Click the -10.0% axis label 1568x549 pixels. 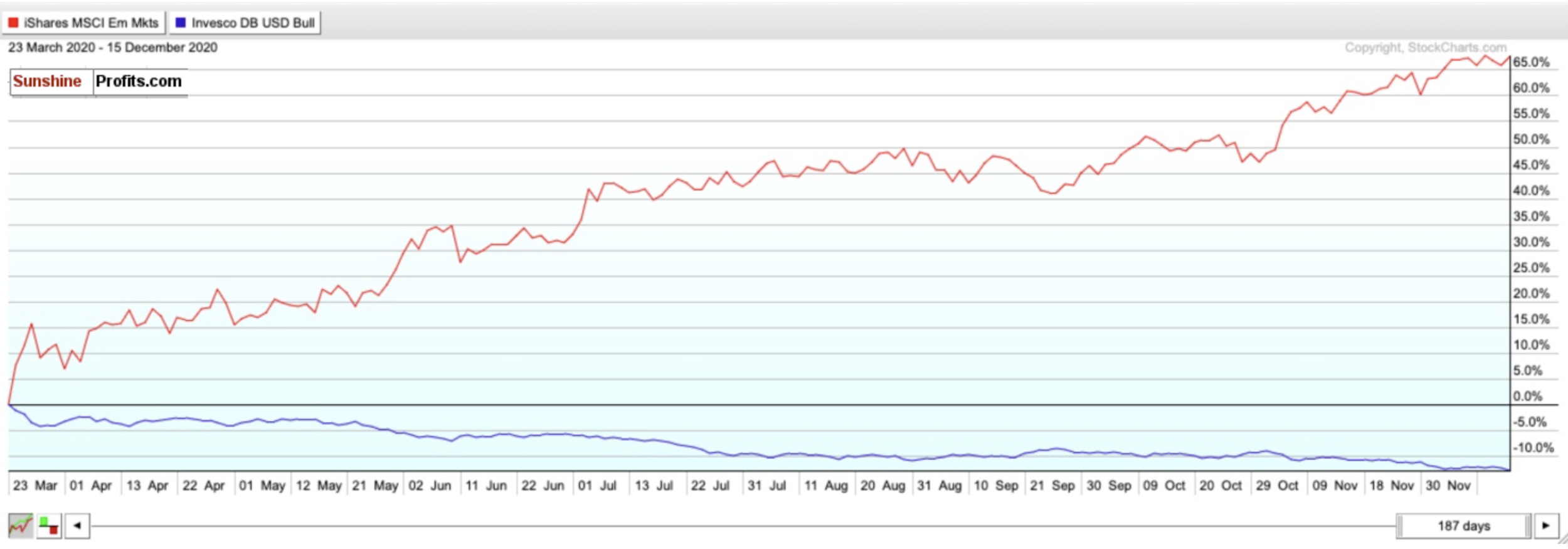click(x=1532, y=448)
